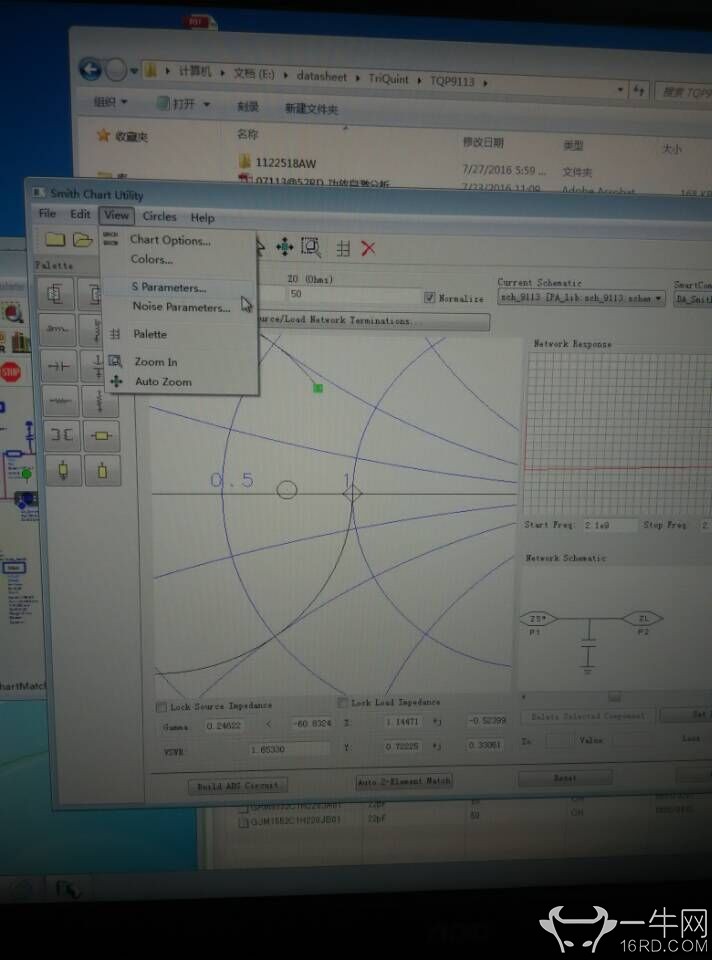Image resolution: width=712 pixels, height=960 pixels.
Task: Click the 修改日期 column header
Action: tap(483, 143)
